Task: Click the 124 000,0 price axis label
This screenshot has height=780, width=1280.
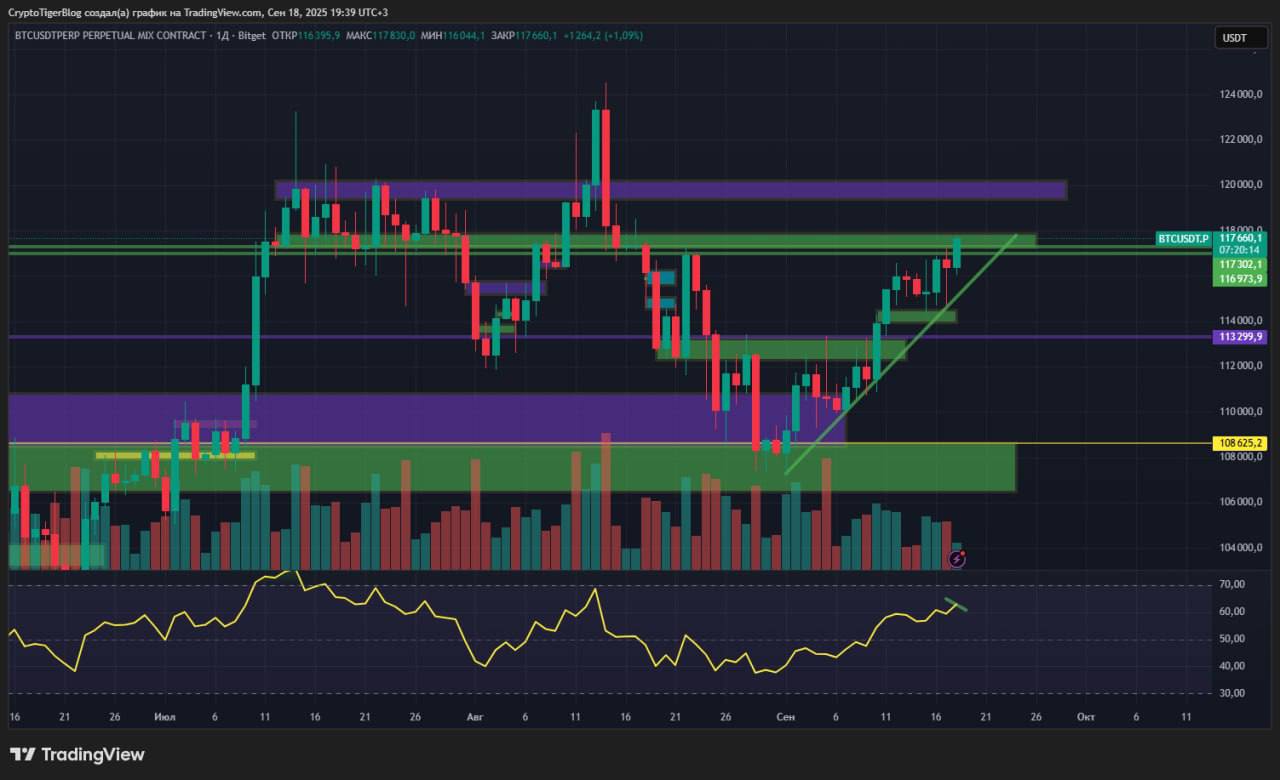Action: pyautogui.click(x=1241, y=94)
